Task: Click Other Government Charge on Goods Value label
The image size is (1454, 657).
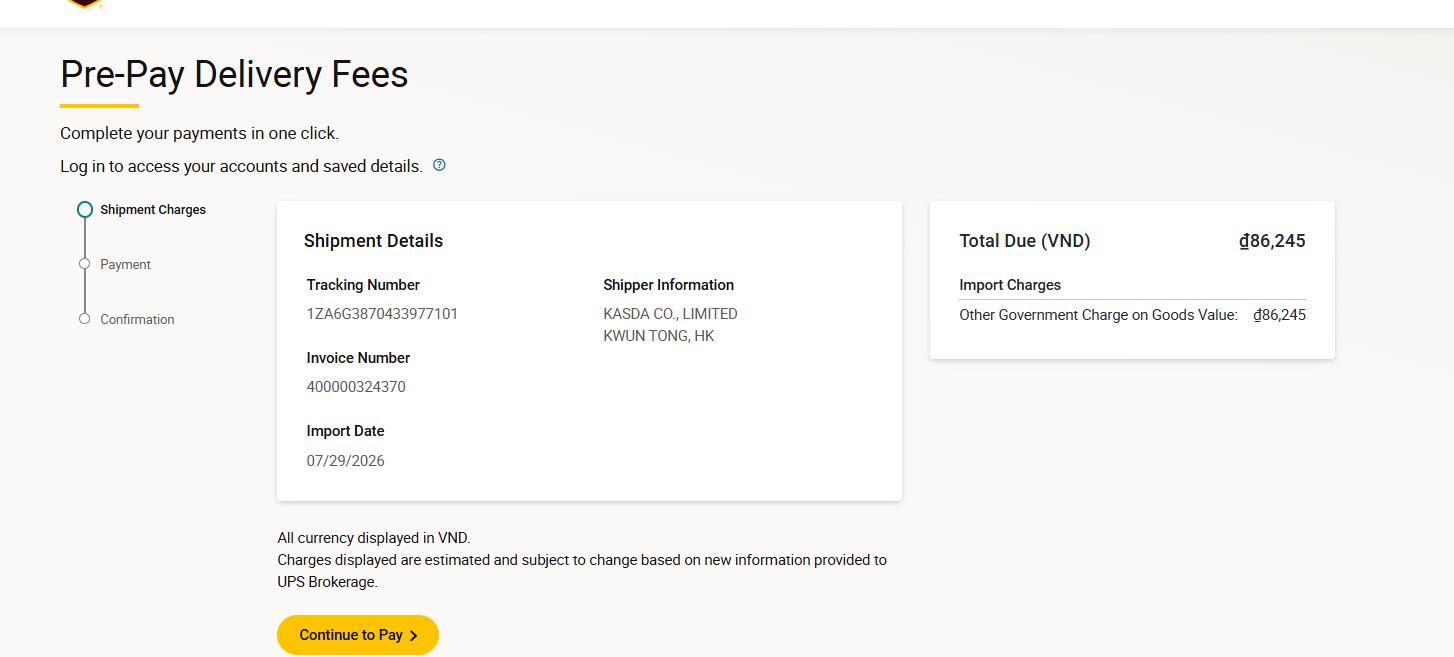Action: [x=1098, y=315]
